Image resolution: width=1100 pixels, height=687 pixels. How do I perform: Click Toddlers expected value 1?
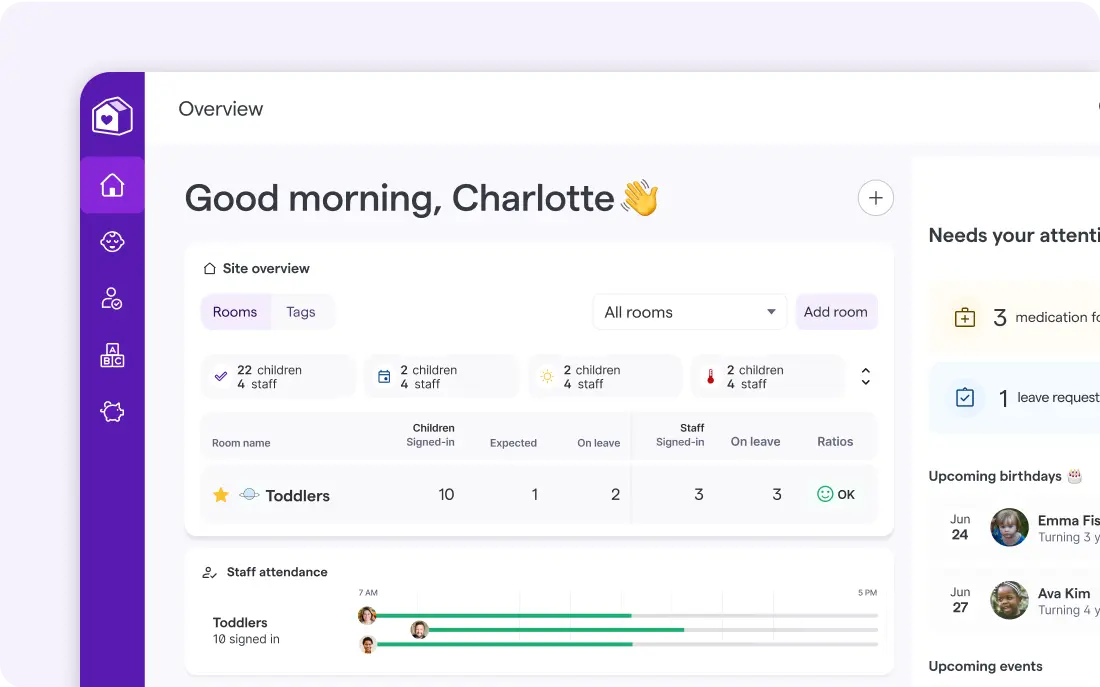pos(535,495)
